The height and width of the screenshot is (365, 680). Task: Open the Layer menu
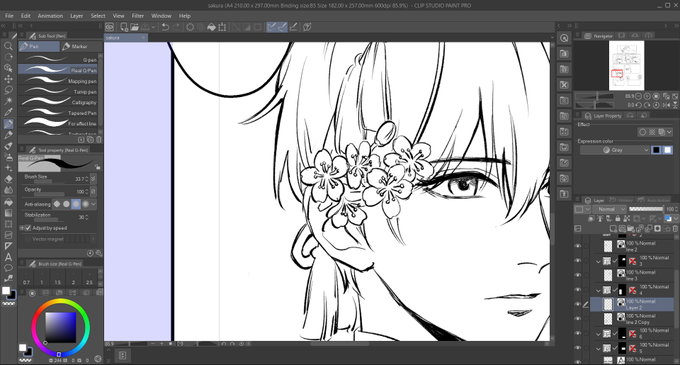(x=76, y=16)
